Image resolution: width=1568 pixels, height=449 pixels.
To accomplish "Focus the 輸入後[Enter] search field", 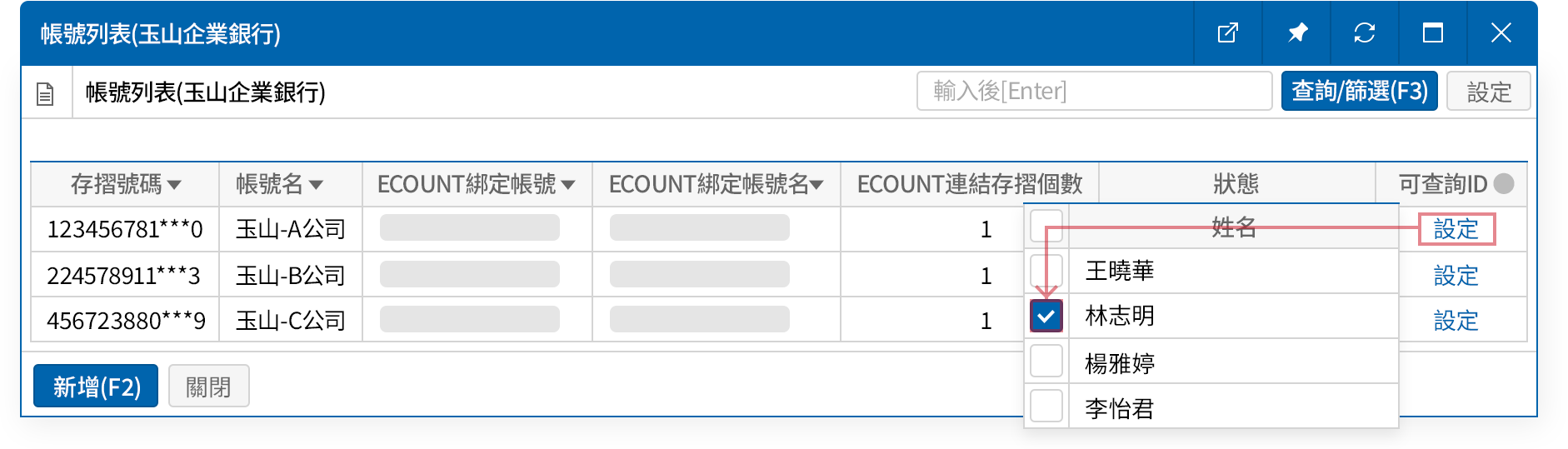I will 1094,91.
